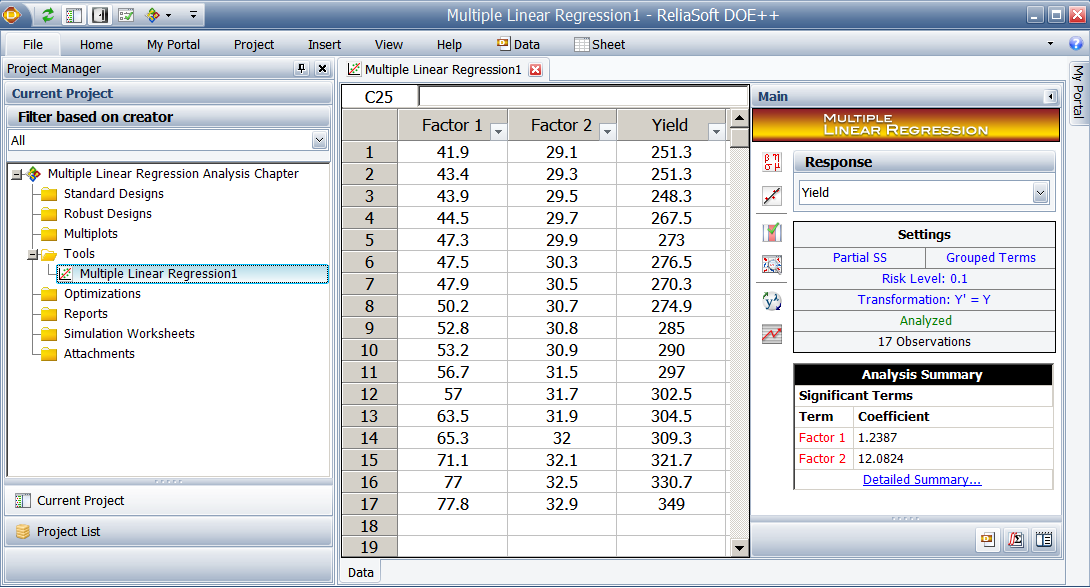Open the Help ribbon tab
Image resolution: width=1090 pixels, height=588 pixels.
(449, 44)
